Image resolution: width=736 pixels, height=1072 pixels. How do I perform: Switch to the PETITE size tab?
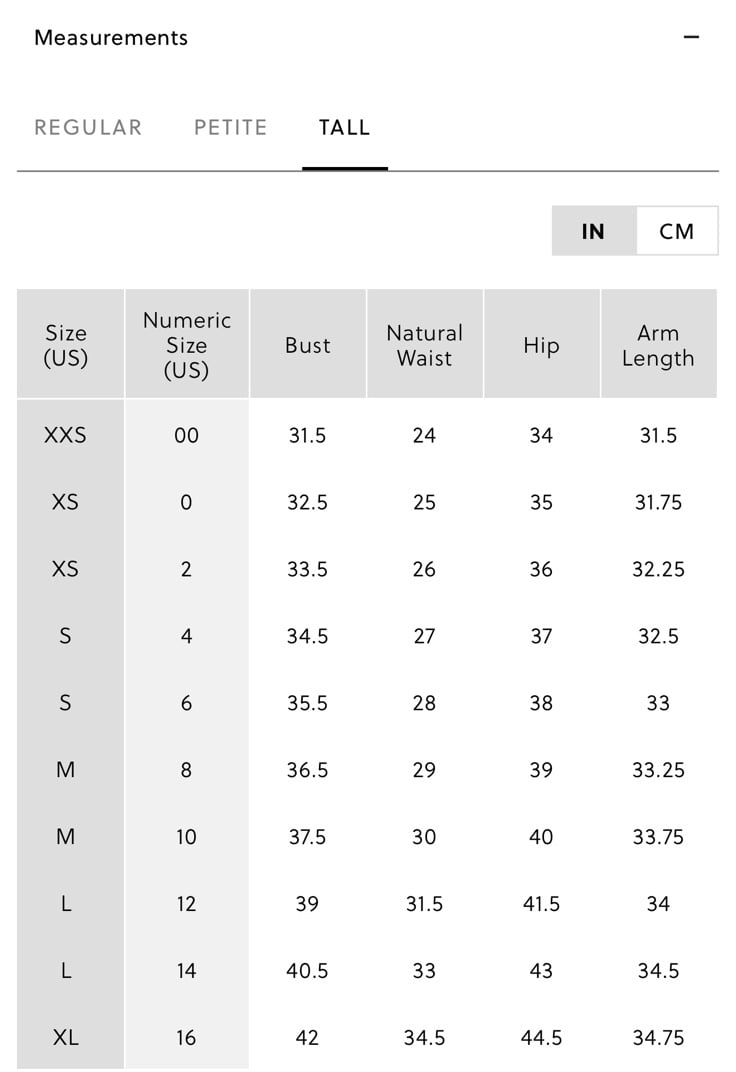coord(230,127)
